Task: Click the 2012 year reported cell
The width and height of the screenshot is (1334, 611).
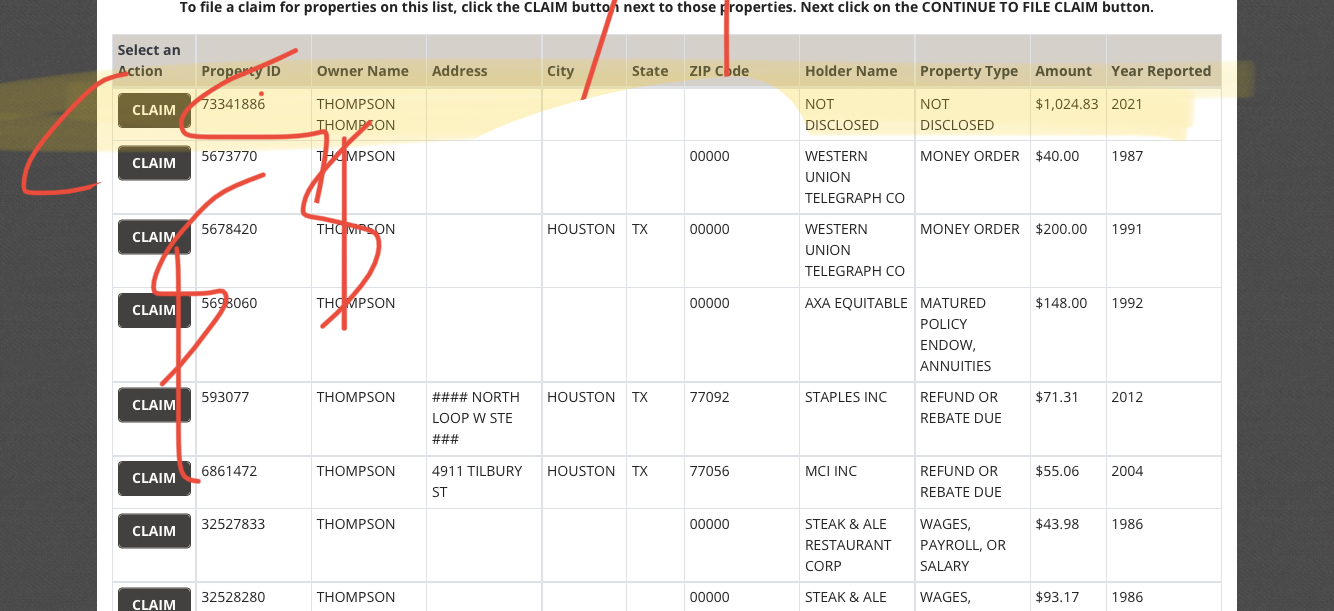Action: point(1127,397)
